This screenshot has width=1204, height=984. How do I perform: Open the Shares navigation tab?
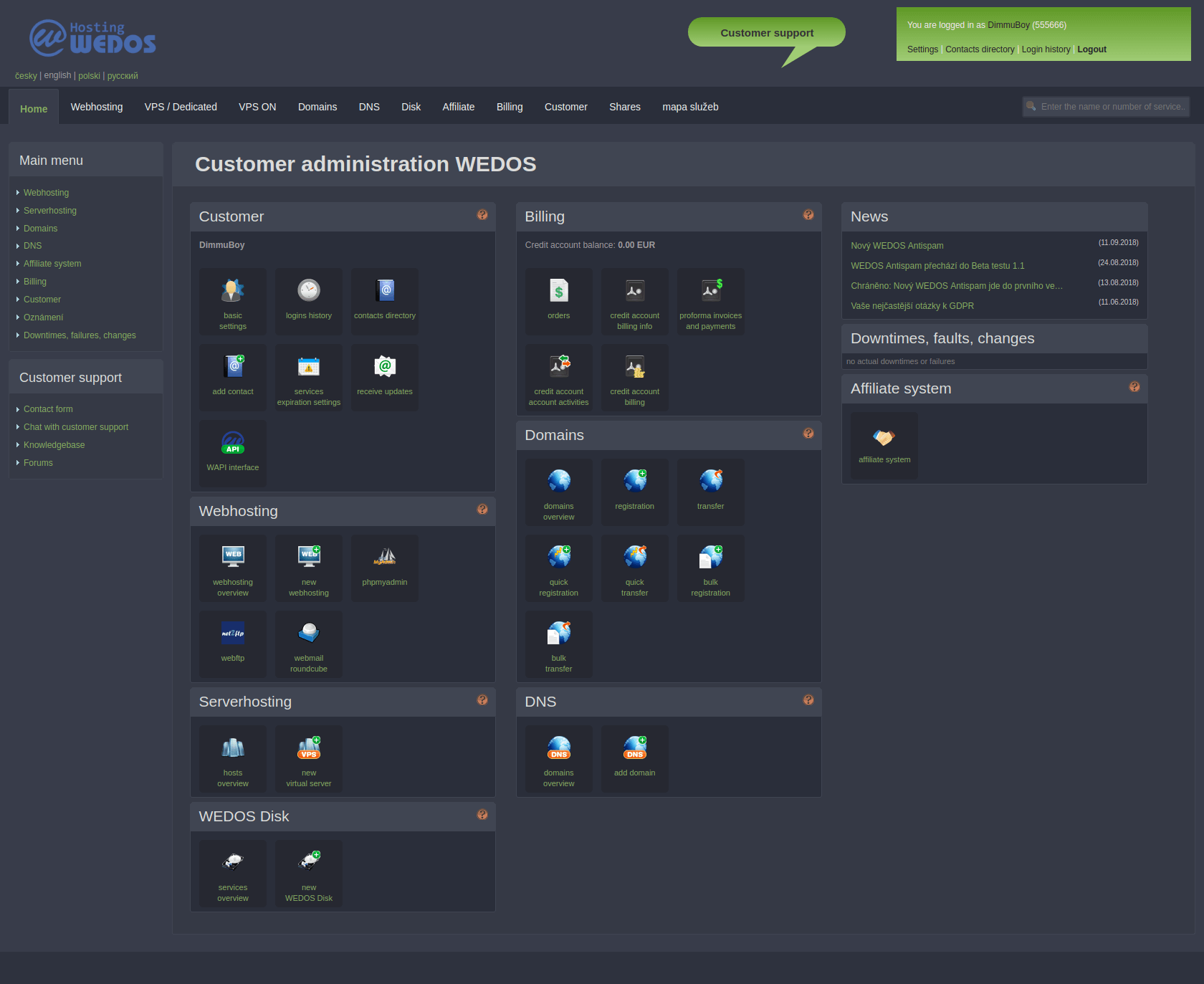[625, 107]
